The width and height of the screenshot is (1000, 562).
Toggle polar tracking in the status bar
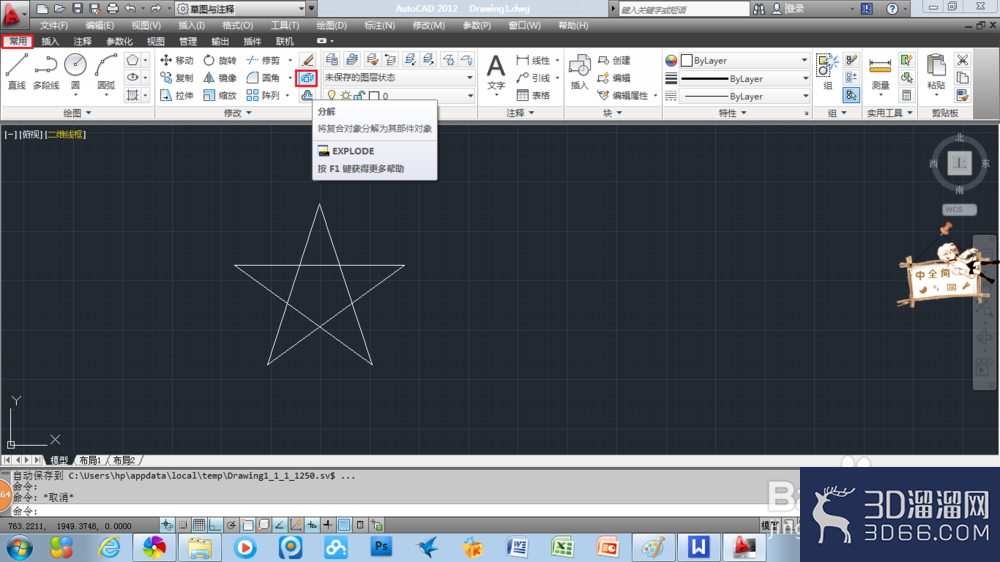pos(231,525)
